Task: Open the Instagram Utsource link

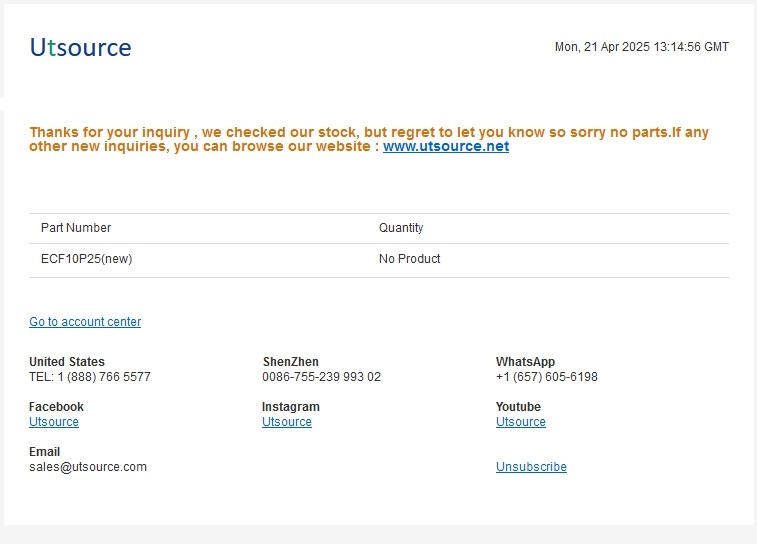Action: tap(287, 421)
